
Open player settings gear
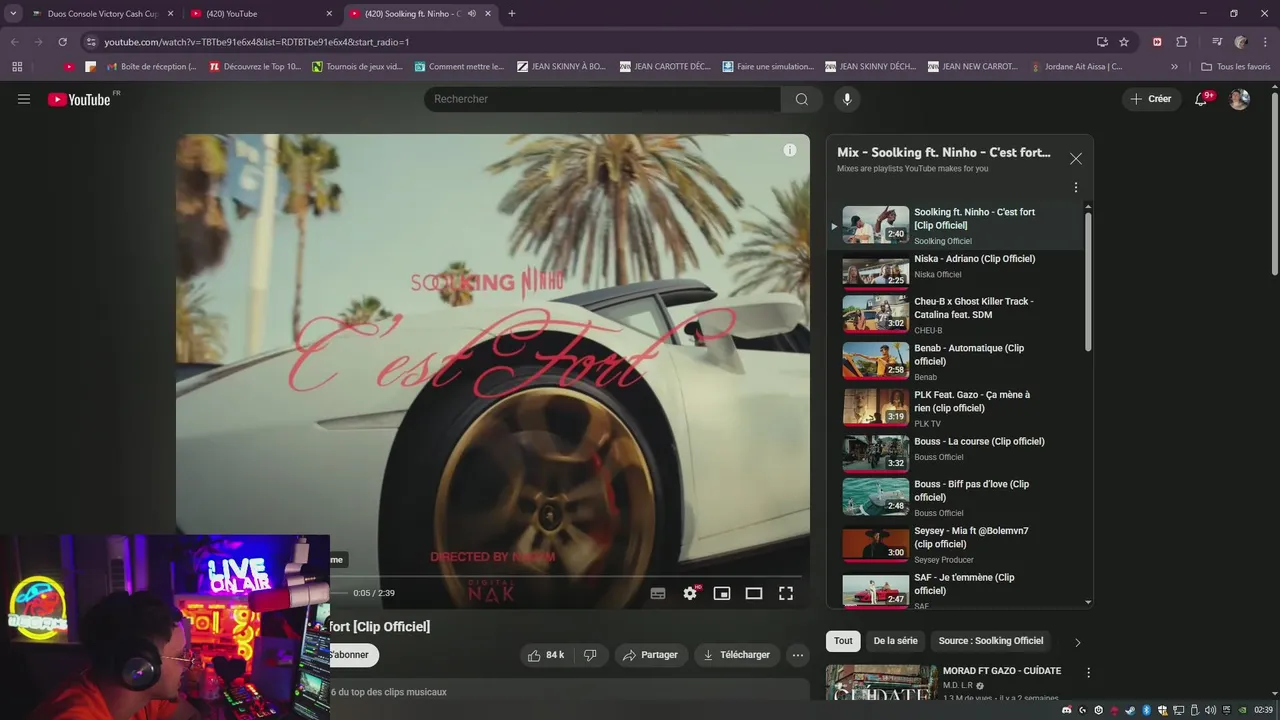click(690, 593)
